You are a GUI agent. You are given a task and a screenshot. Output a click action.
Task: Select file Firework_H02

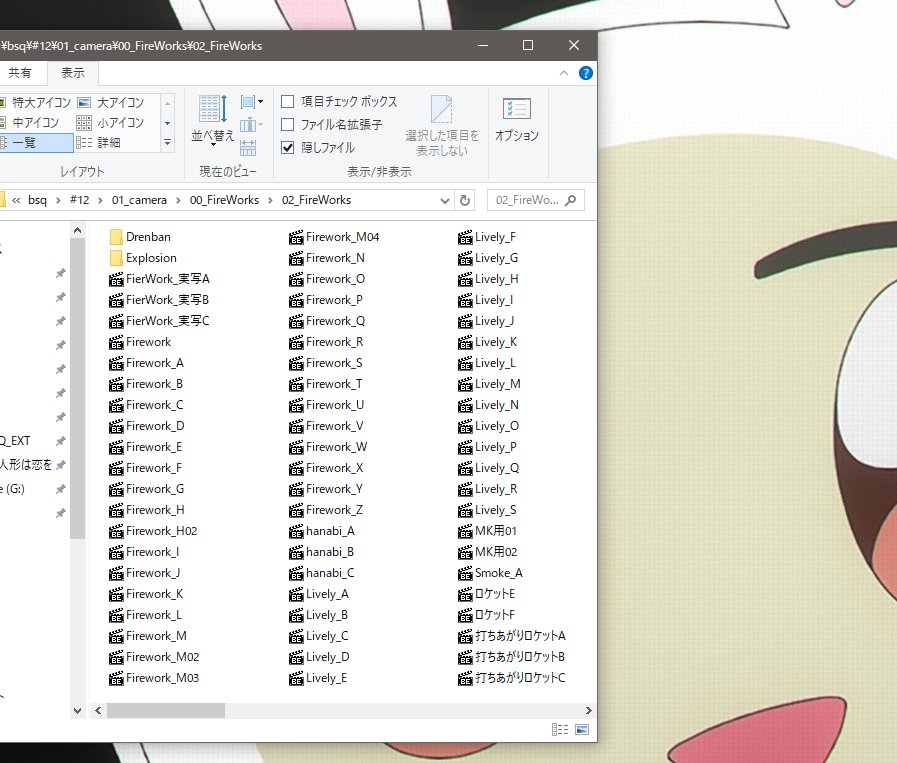(153, 531)
